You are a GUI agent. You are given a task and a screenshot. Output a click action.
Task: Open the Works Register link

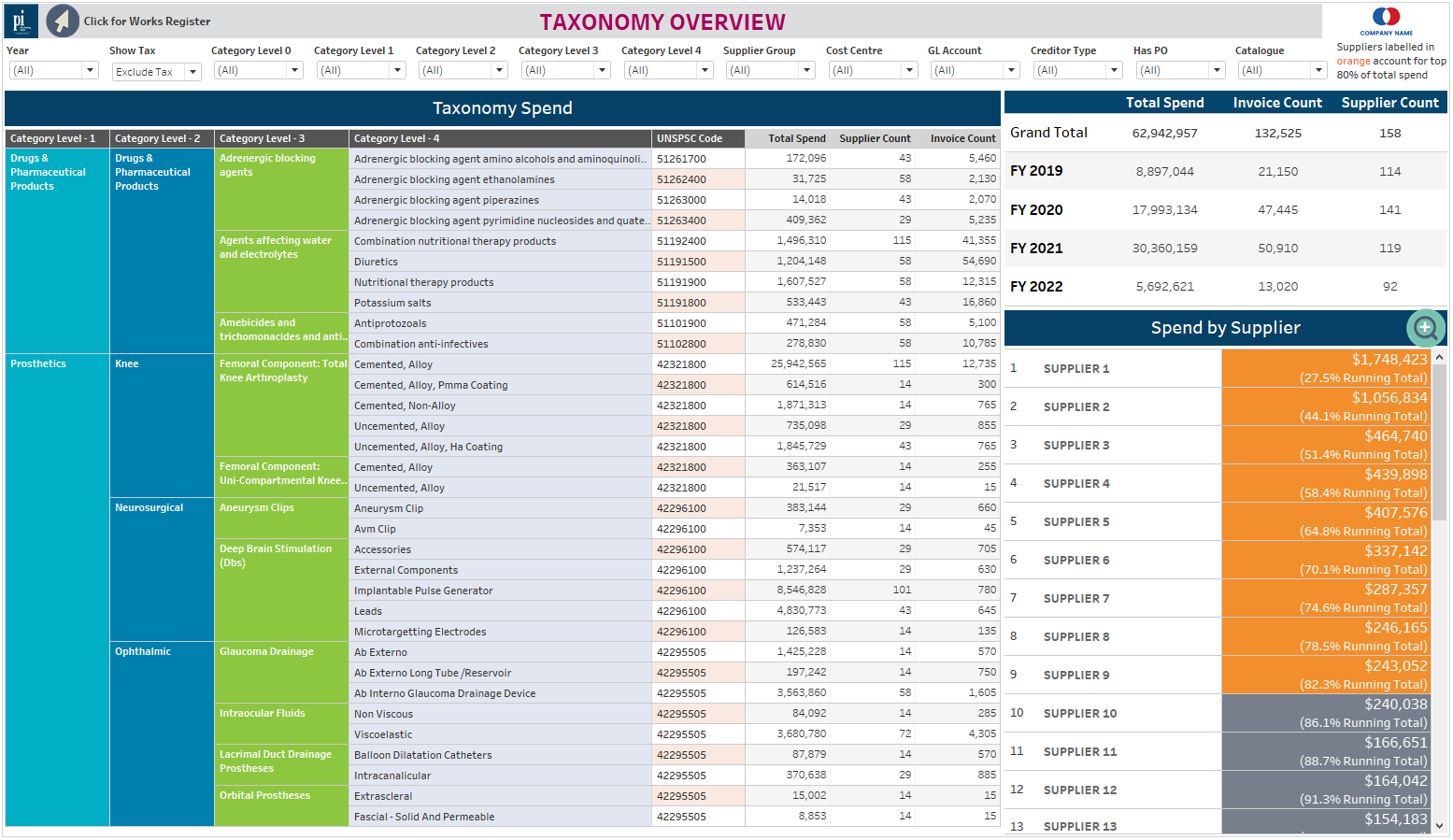pos(147,21)
